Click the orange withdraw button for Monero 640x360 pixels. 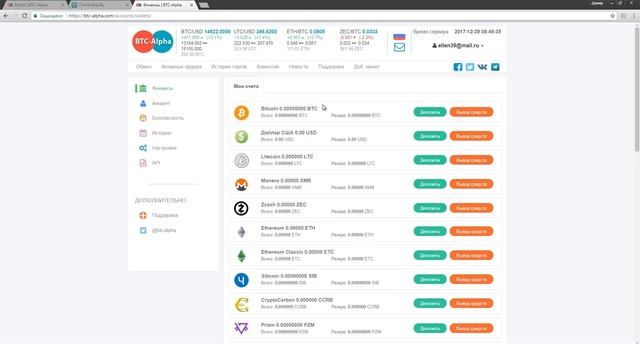click(x=471, y=184)
